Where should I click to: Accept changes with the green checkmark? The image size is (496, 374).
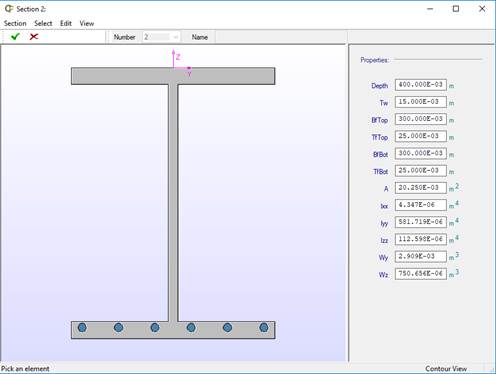pyautogui.click(x=15, y=37)
